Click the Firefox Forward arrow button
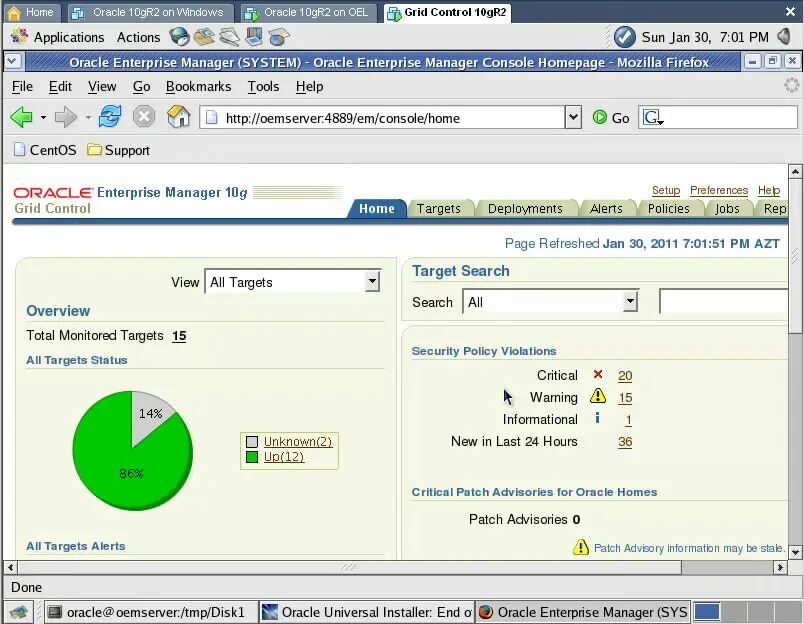This screenshot has width=804, height=624. click(x=65, y=117)
